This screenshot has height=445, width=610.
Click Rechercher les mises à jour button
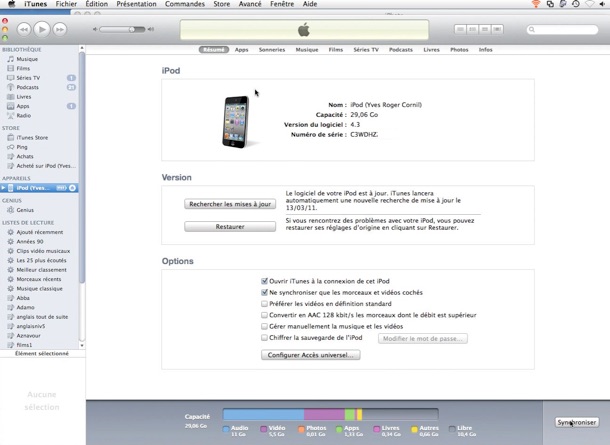(230, 204)
